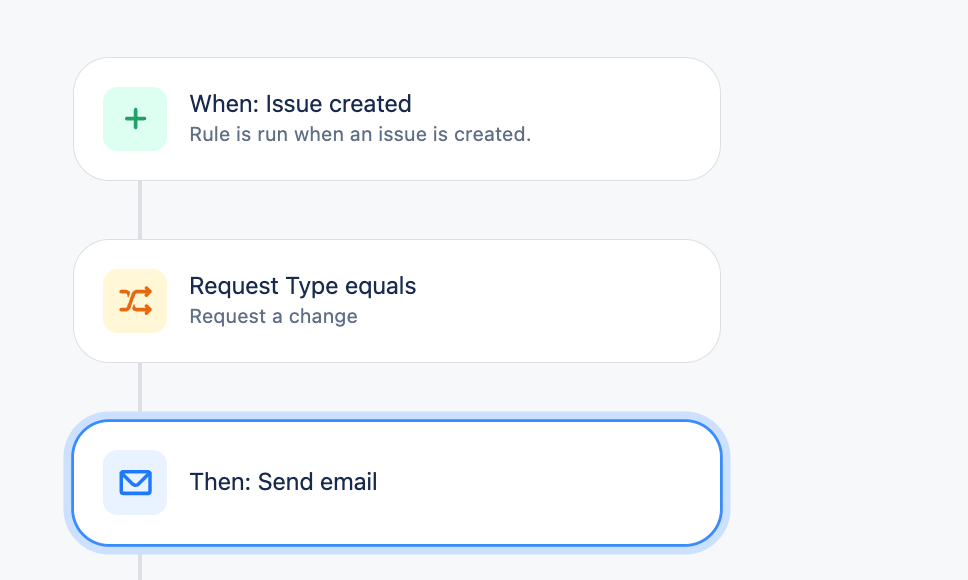Click the orange shuffle condition icon
The width and height of the screenshot is (968, 580).
tap(135, 301)
